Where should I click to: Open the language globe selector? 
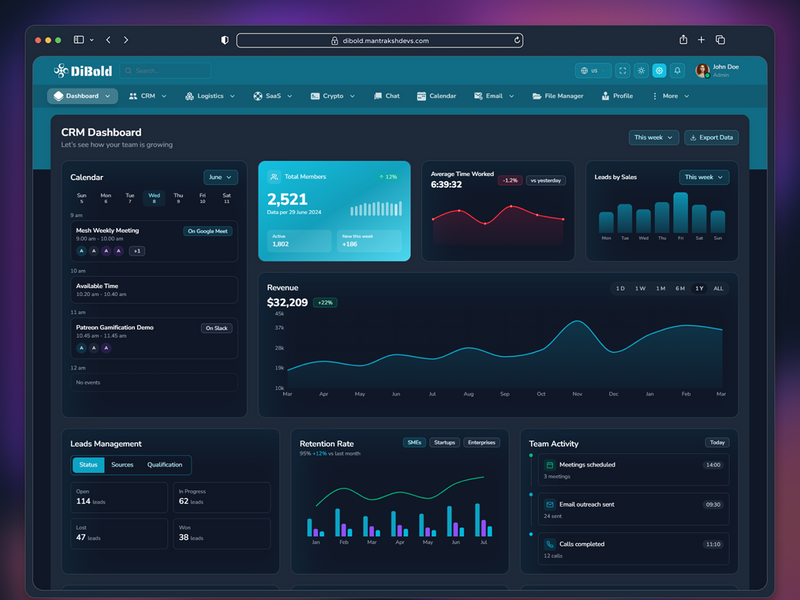[593, 71]
